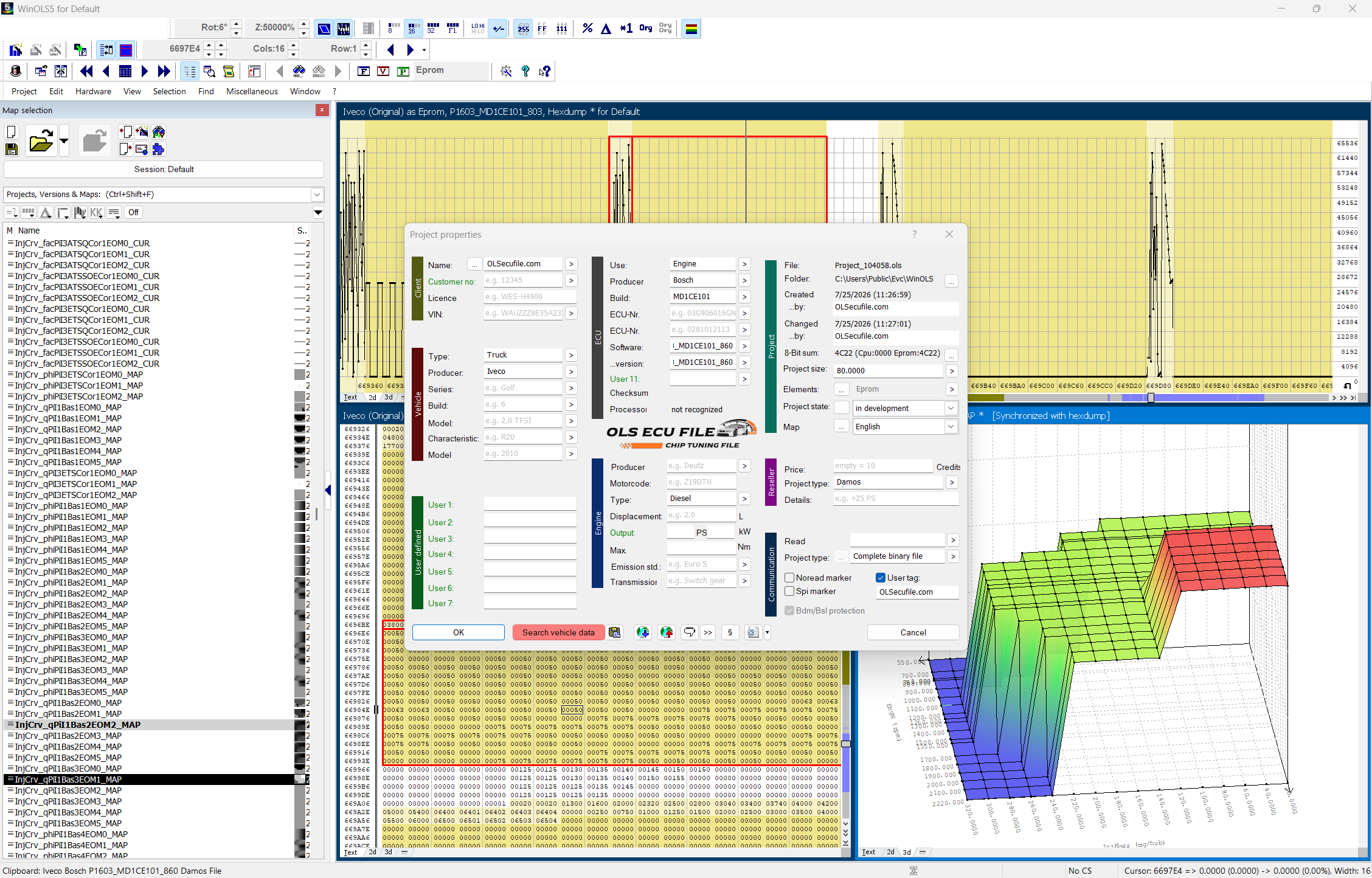
Task: Click the yellow open folder icon
Action: [41, 141]
